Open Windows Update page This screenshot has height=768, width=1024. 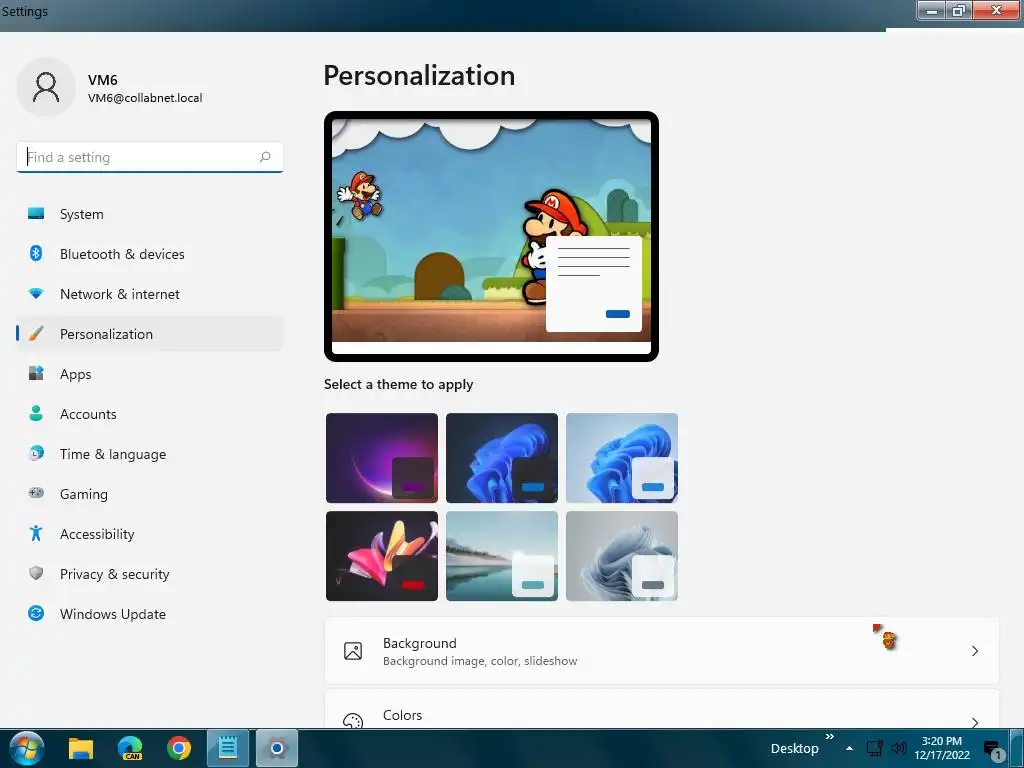click(150, 614)
